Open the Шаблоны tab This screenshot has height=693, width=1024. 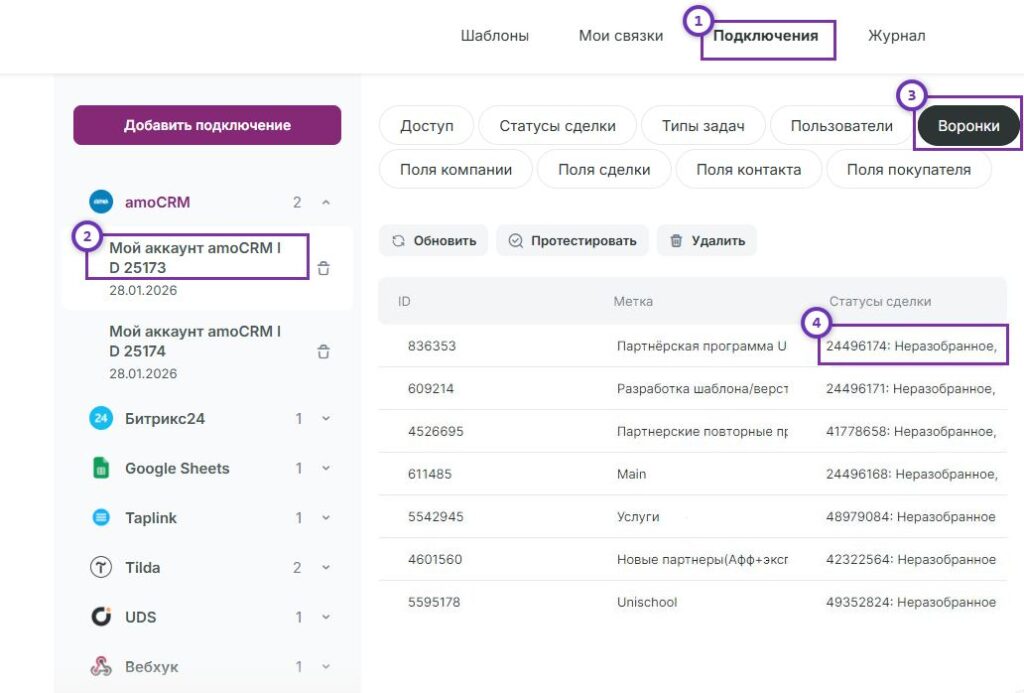click(x=494, y=35)
